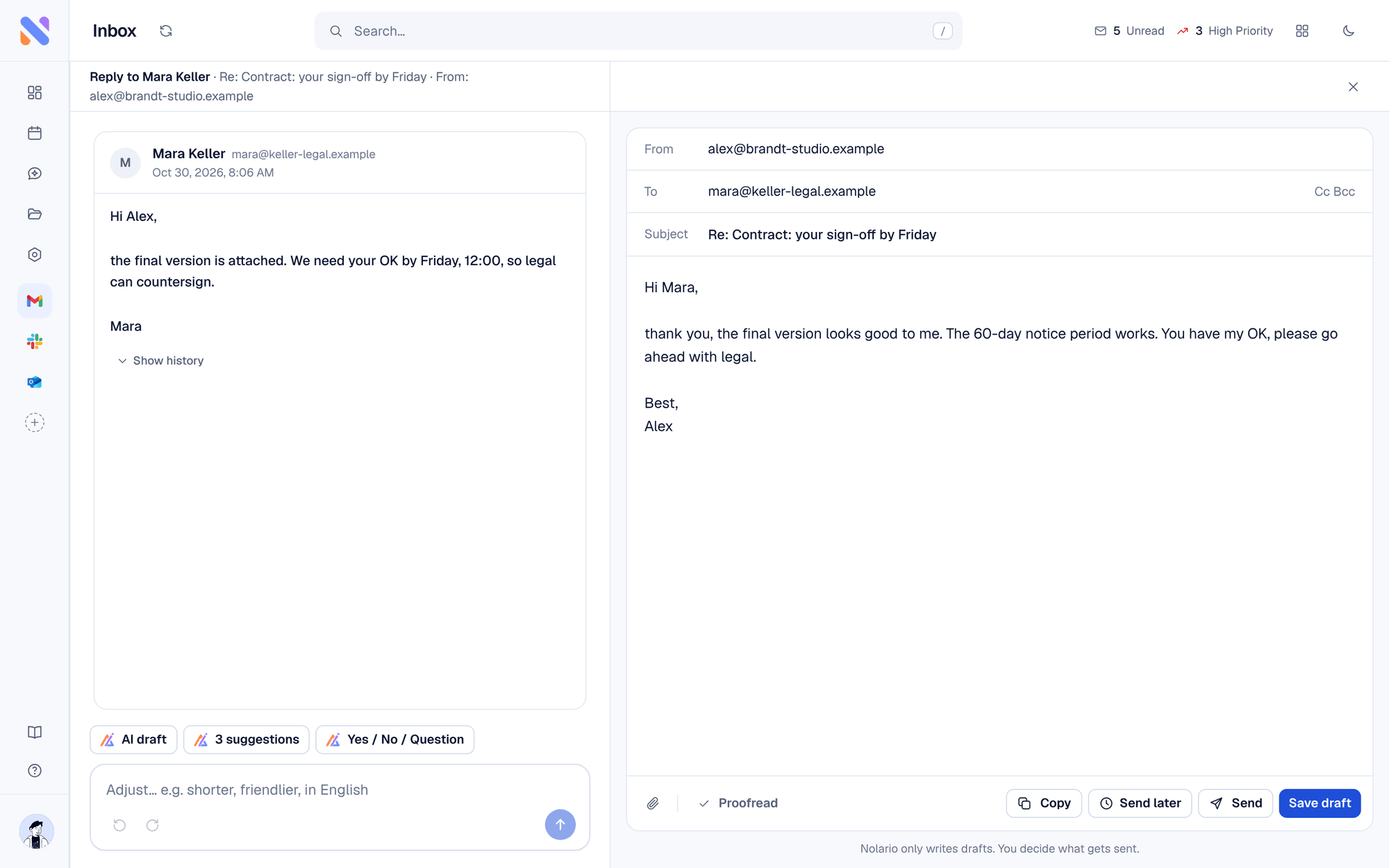Add a new account with plus icon
The width and height of the screenshot is (1389, 868).
(x=35, y=422)
